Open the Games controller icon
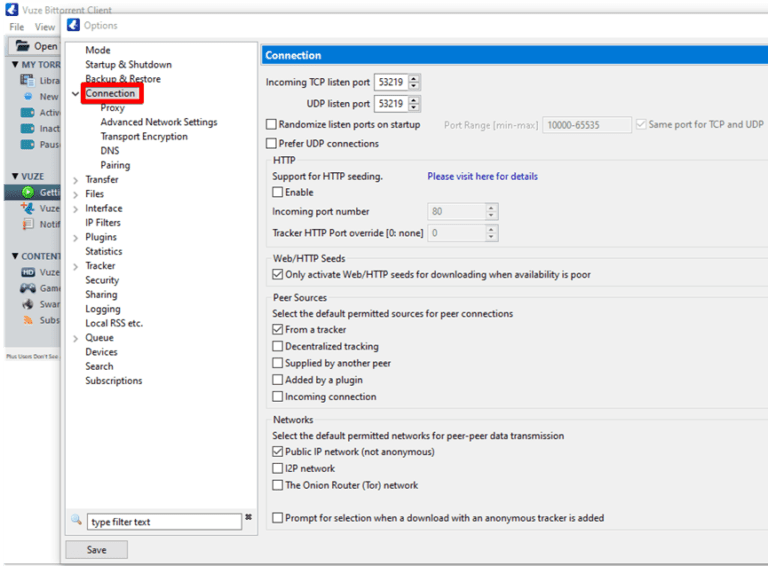This screenshot has height=566, width=768. pos(27,288)
